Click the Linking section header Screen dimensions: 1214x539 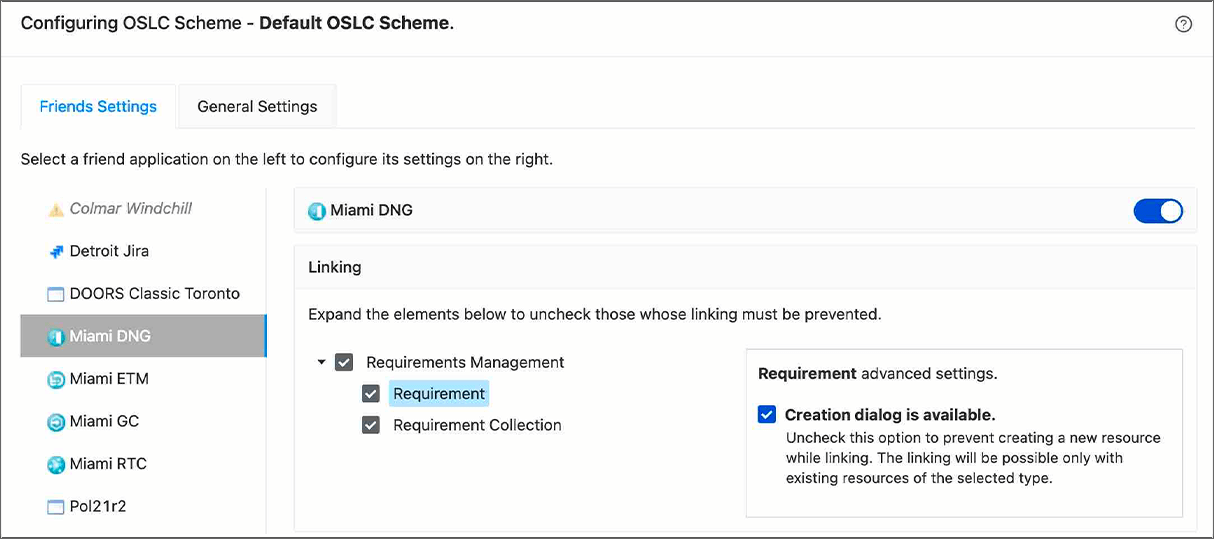click(x=745, y=267)
